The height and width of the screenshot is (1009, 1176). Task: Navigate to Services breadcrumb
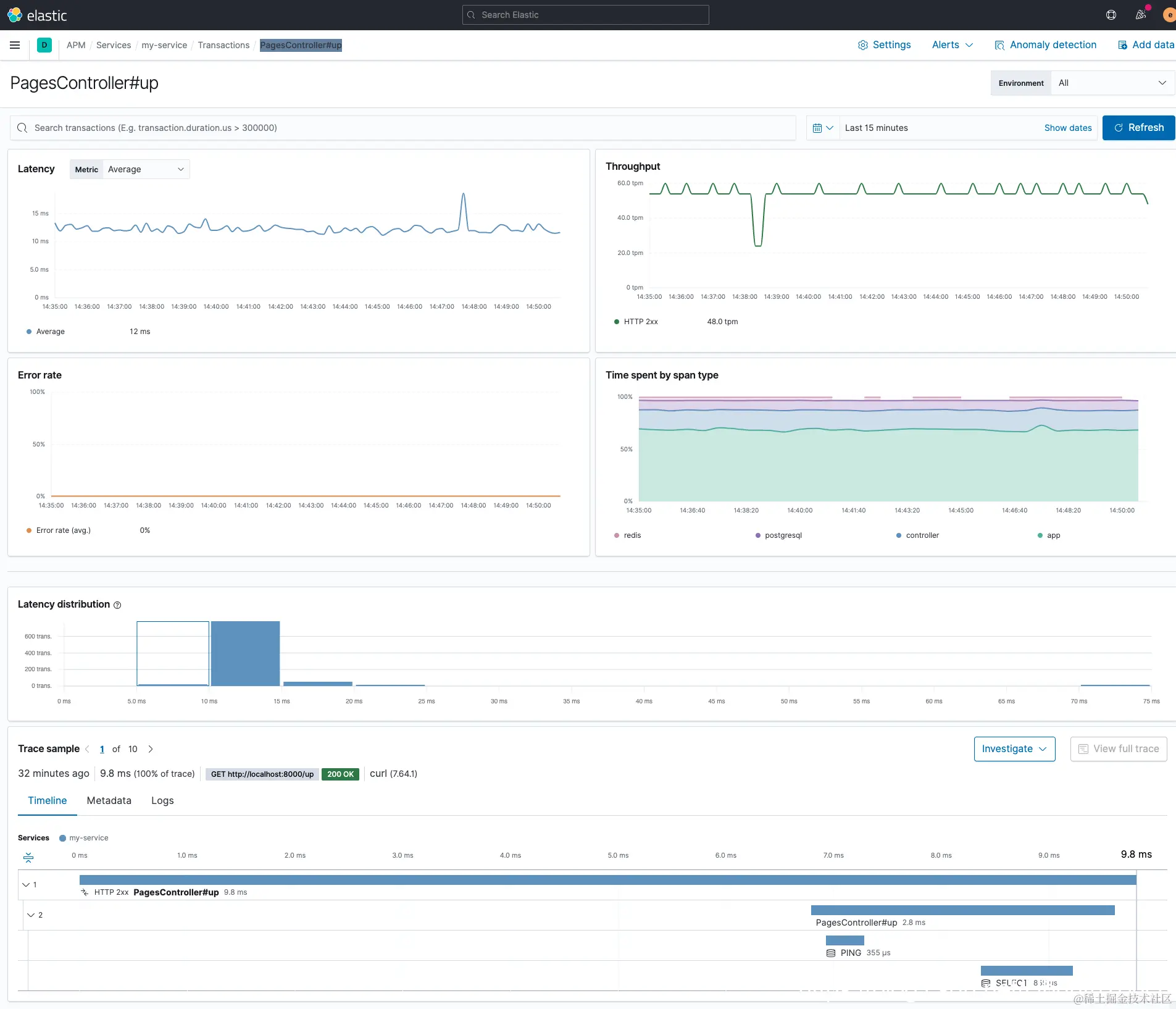click(114, 45)
